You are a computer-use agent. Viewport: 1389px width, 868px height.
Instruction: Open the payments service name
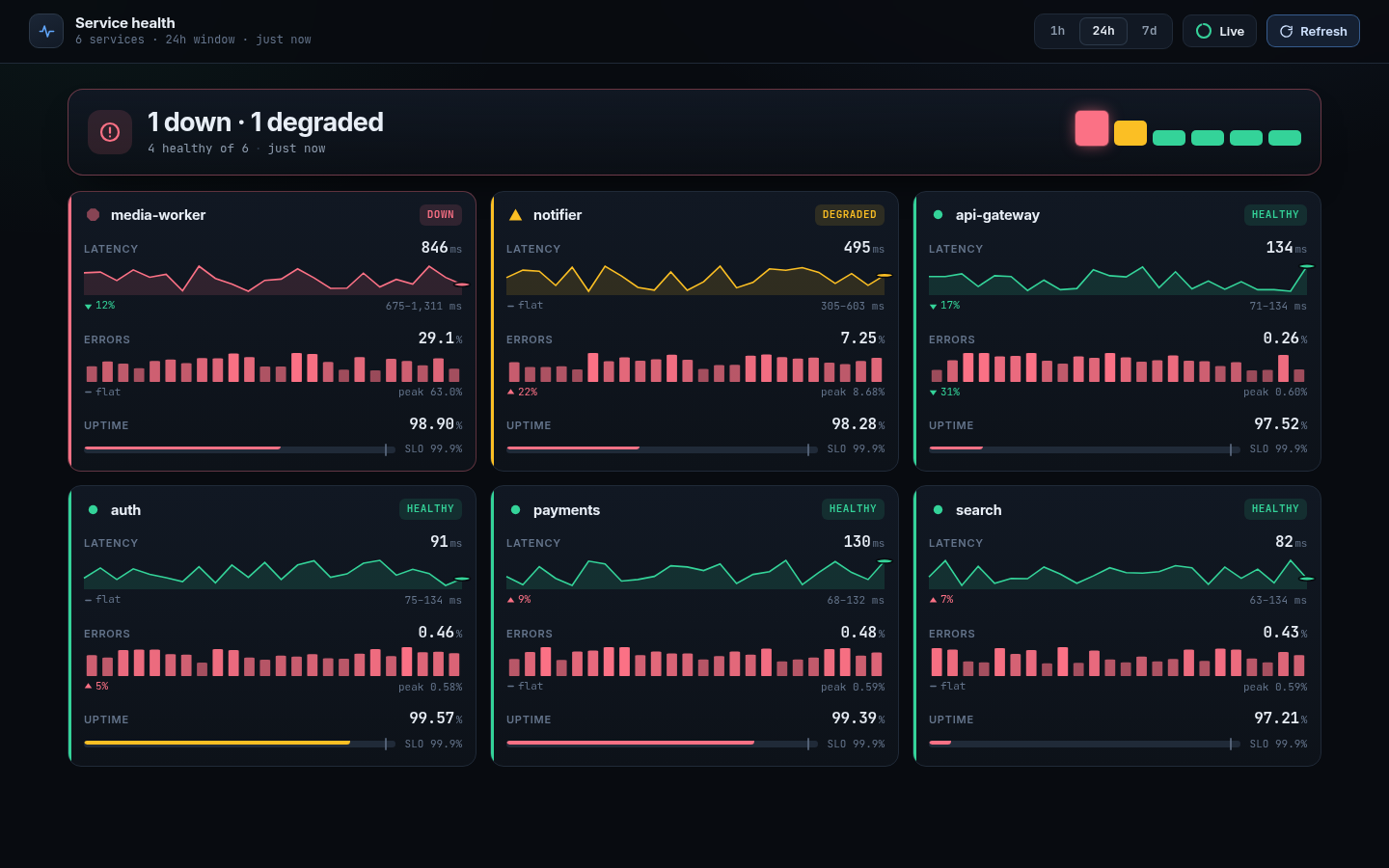pos(566,510)
